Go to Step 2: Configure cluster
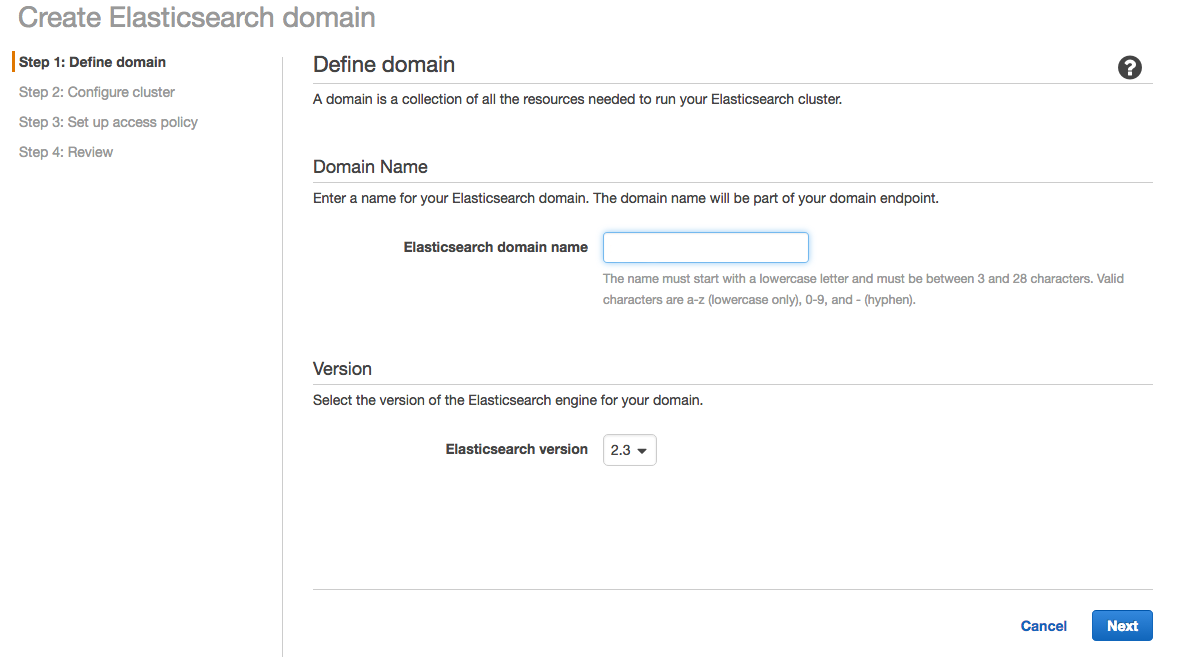Image resolution: width=1179 pixels, height=657 pixels. point(97,92)
